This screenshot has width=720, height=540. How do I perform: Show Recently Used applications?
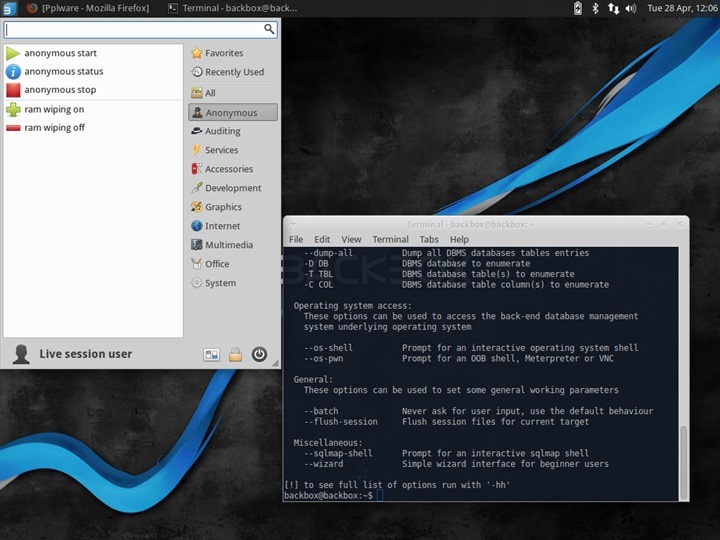tap(233, 72)
